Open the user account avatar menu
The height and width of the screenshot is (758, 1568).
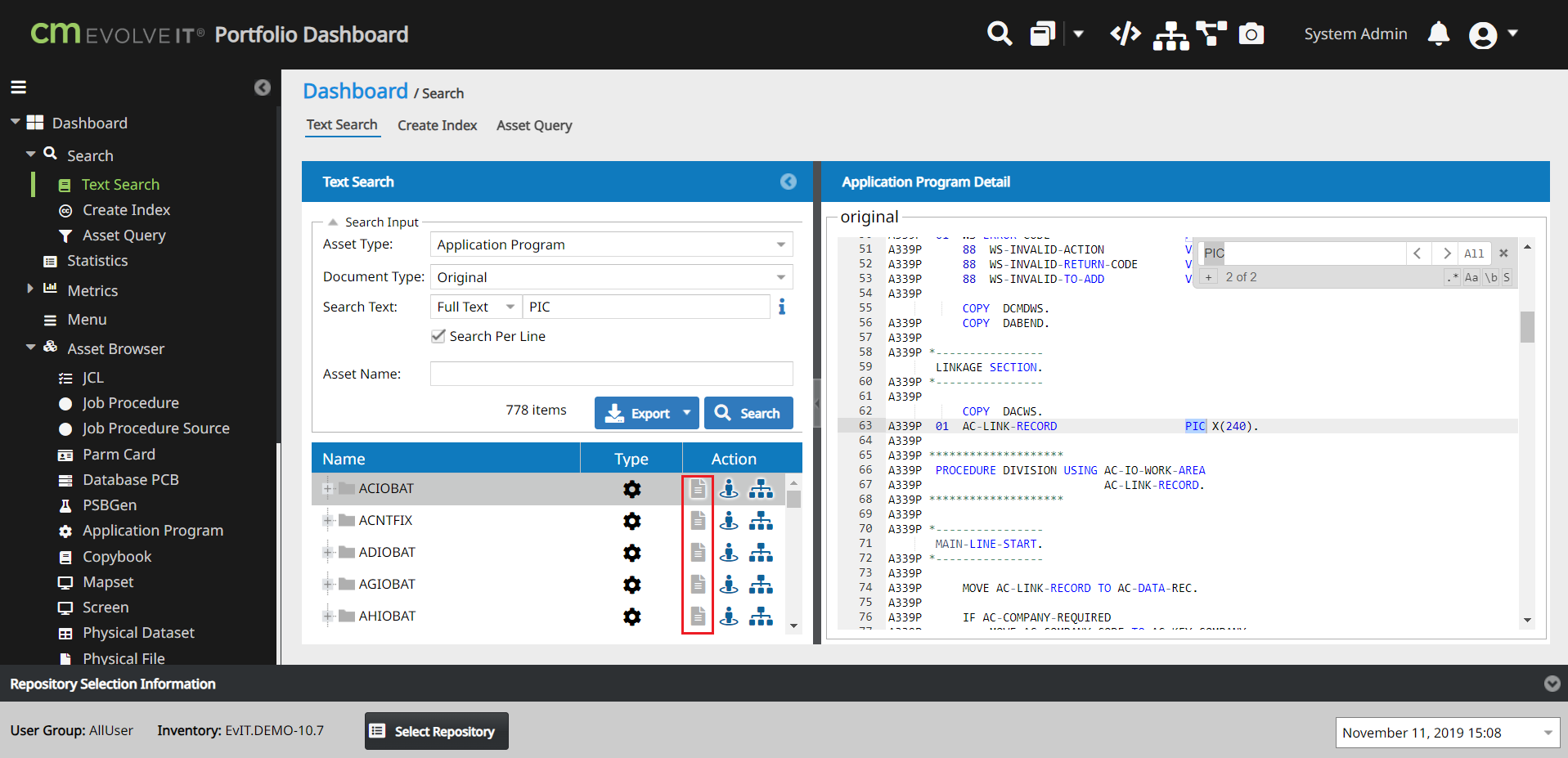point(1483,35)
